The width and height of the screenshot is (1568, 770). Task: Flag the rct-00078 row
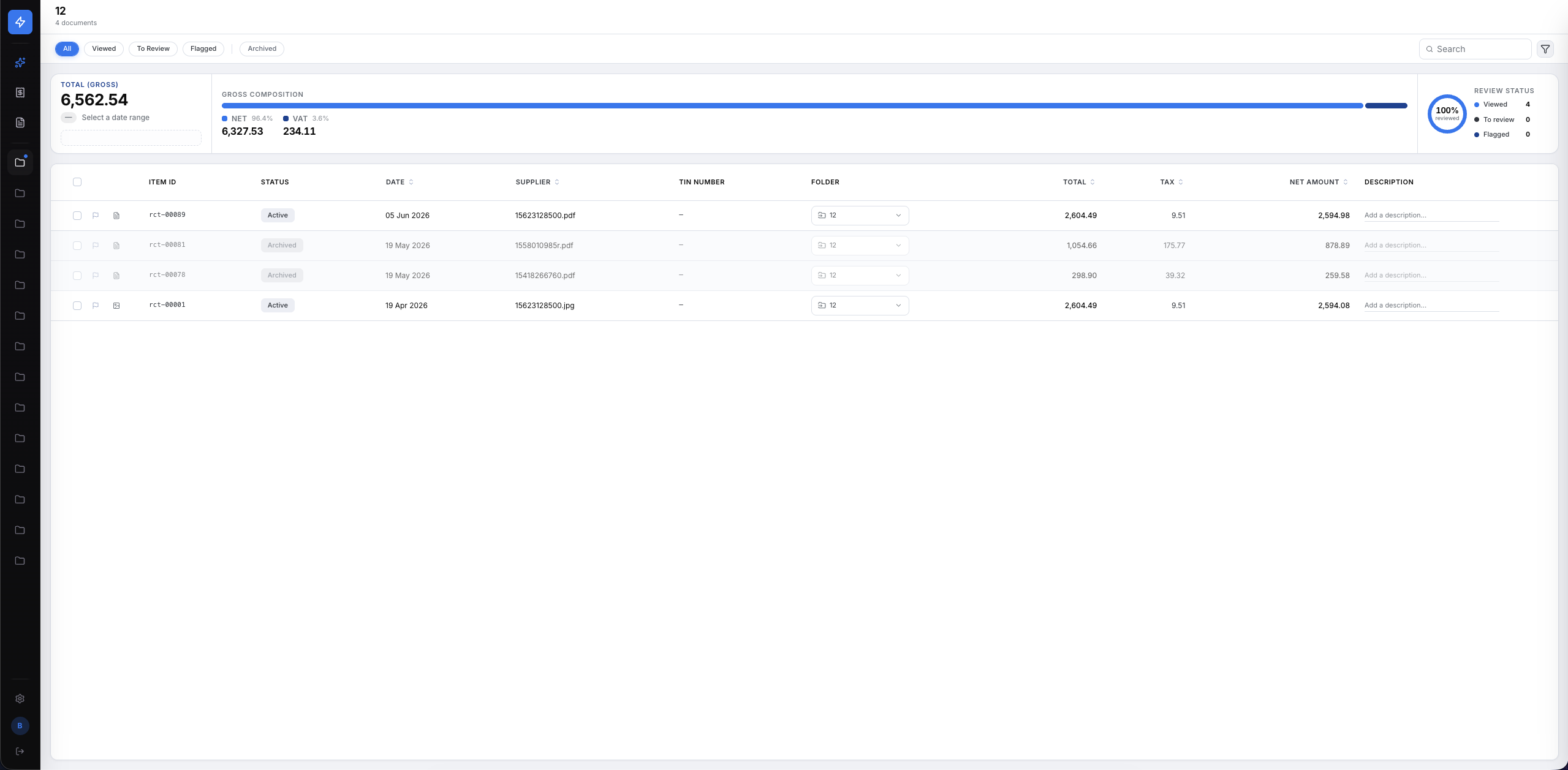click(x=96, y=276)
